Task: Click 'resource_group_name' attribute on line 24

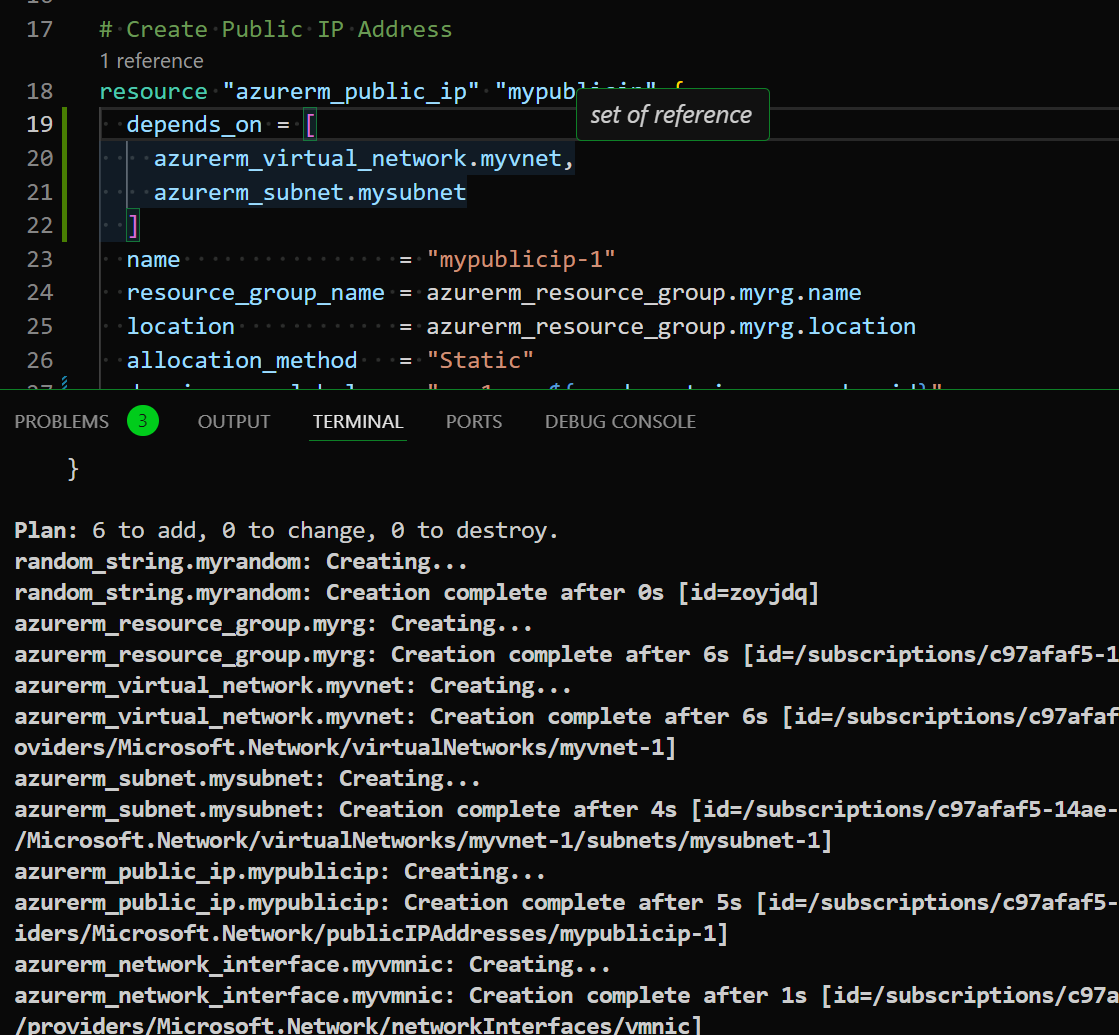Action: [x=255, y=293]
